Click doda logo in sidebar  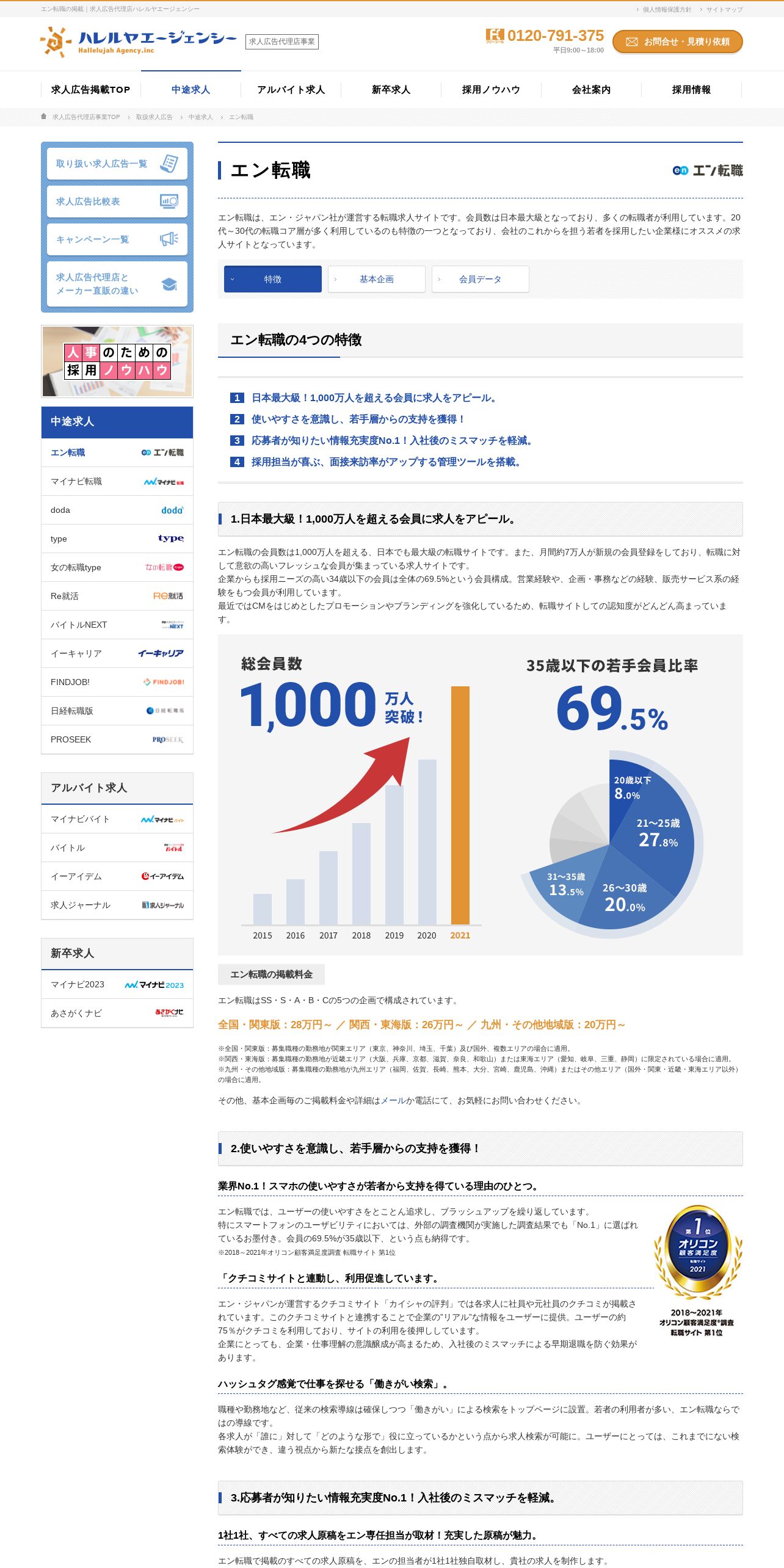pyautogui.click(x=172, y=510)
